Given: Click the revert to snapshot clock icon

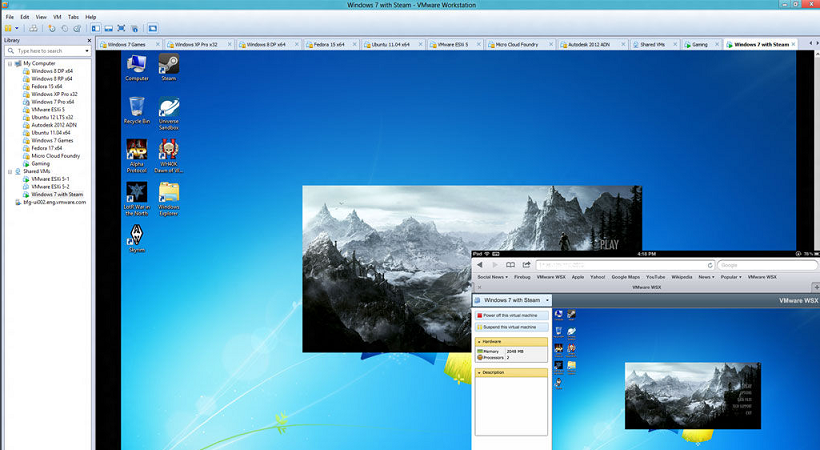Looking at the screenshot, I should pos(64,28).
